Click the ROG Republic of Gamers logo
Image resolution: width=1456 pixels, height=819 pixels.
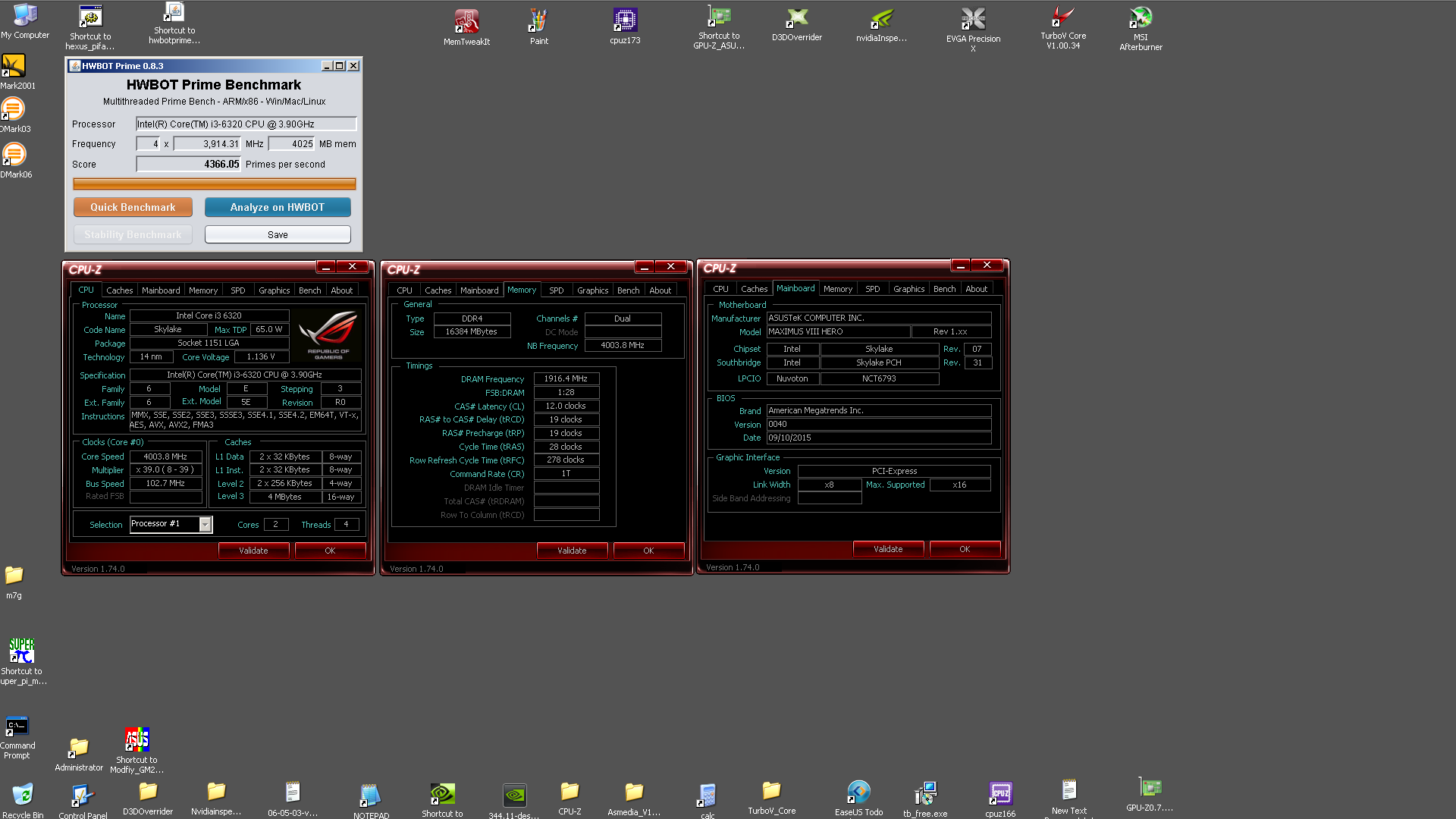tap(328, 334)
